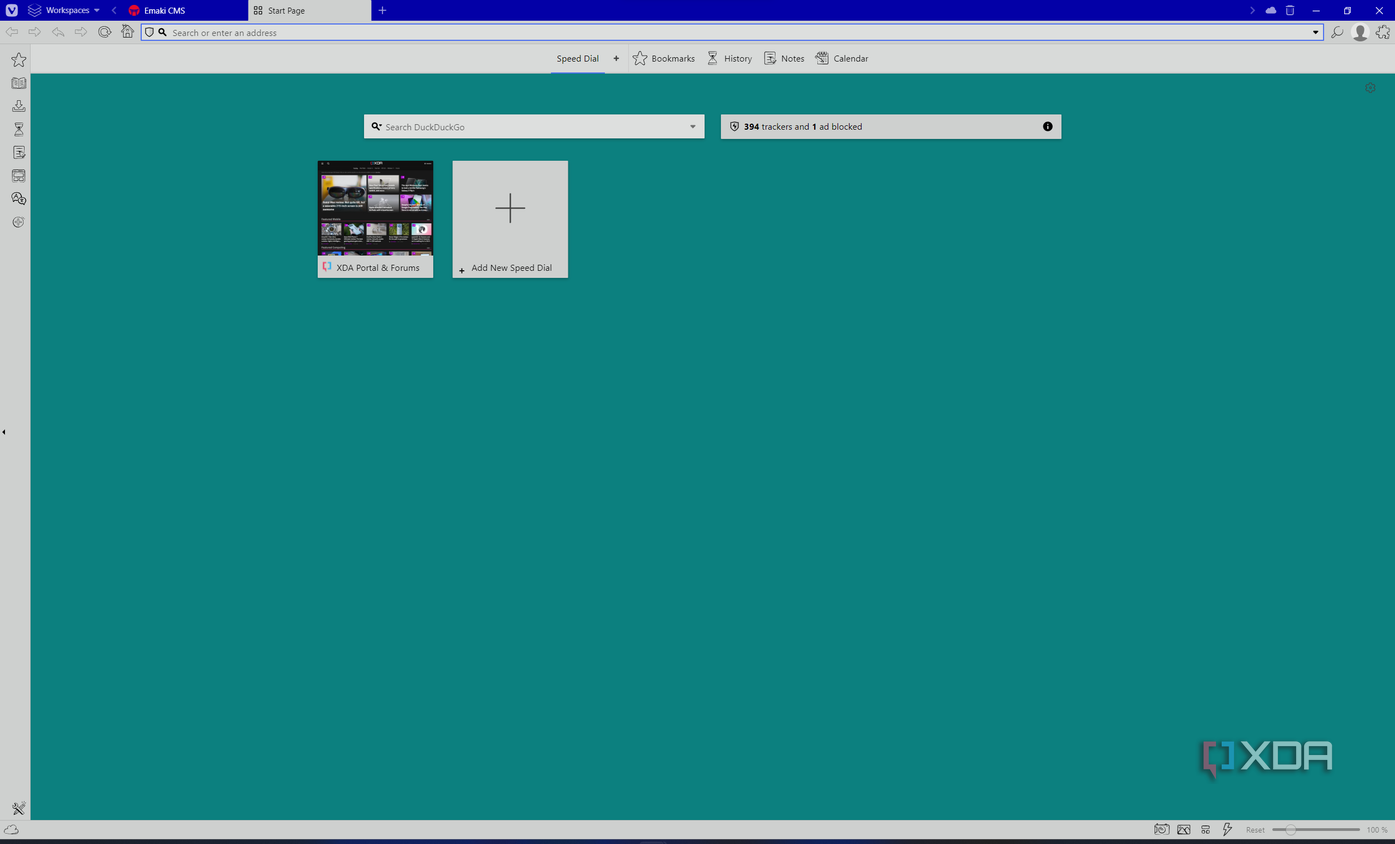
Task: Click Add New Speed Dial tile
Action: click(510, 219)
